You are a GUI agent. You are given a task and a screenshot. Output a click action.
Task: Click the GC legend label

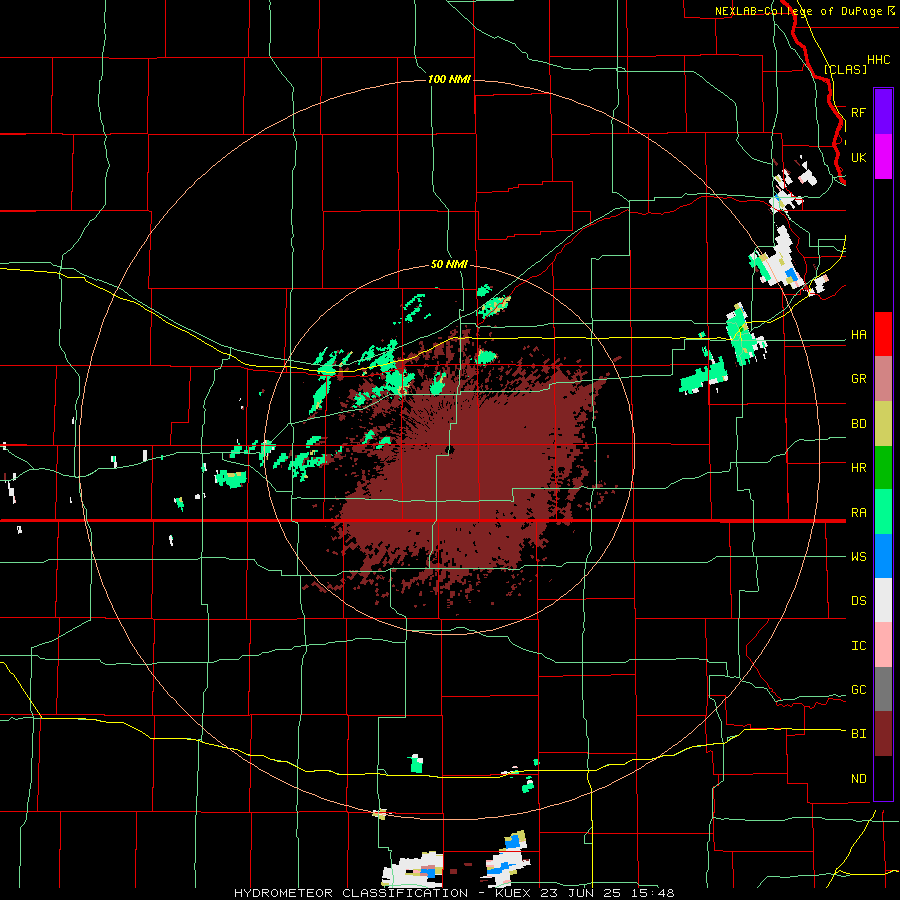(x=858, y=690)
